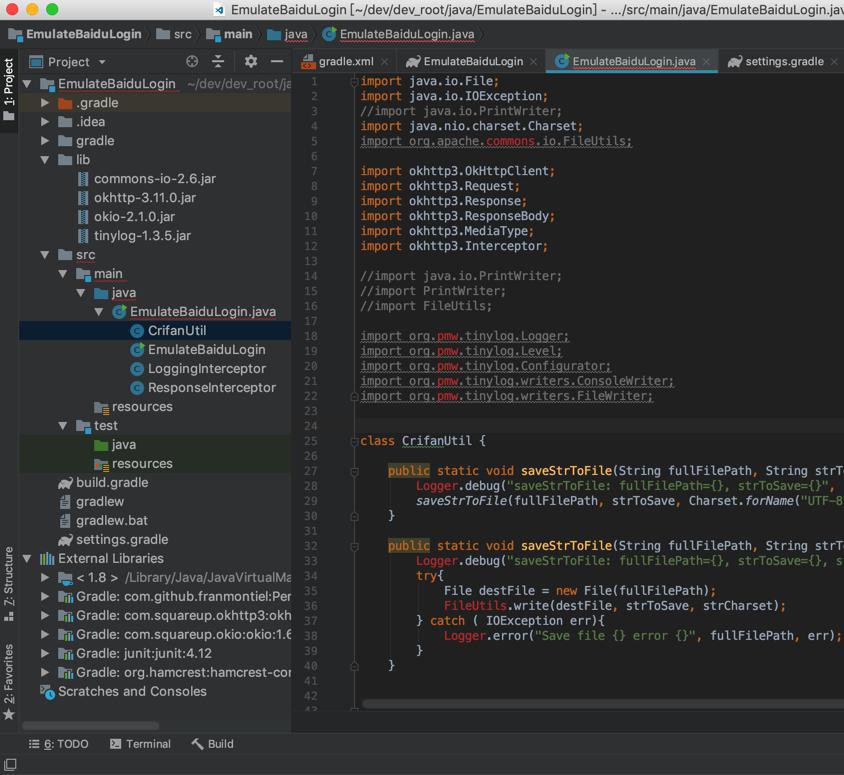Open the 6: TODO tool window

click(58, 744)
